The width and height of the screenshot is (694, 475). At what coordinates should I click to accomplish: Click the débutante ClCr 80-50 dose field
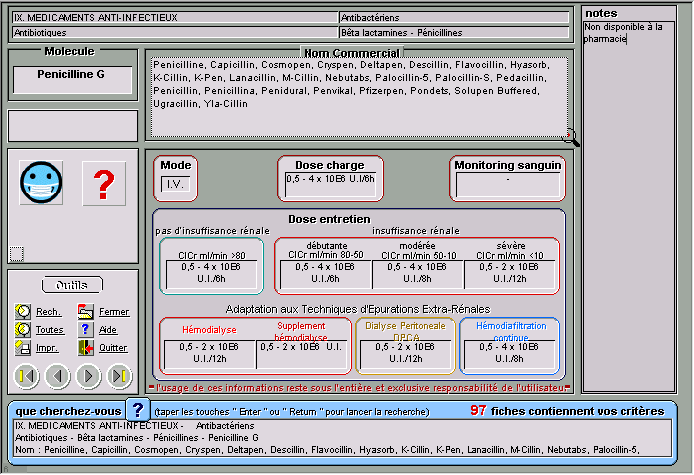pyautogui.click(x=326, y=274)
